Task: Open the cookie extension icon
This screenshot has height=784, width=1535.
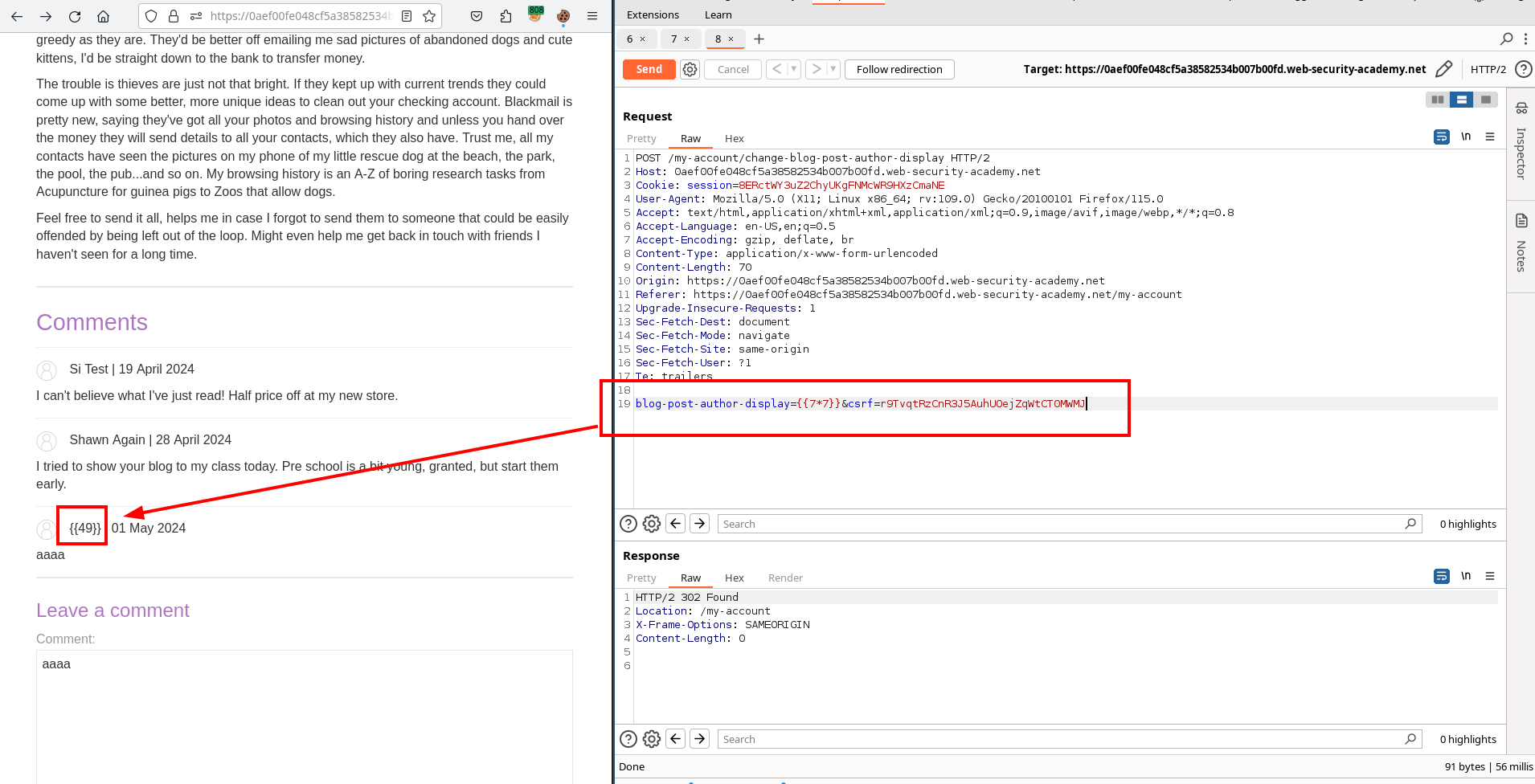Action: pos(563,16)
